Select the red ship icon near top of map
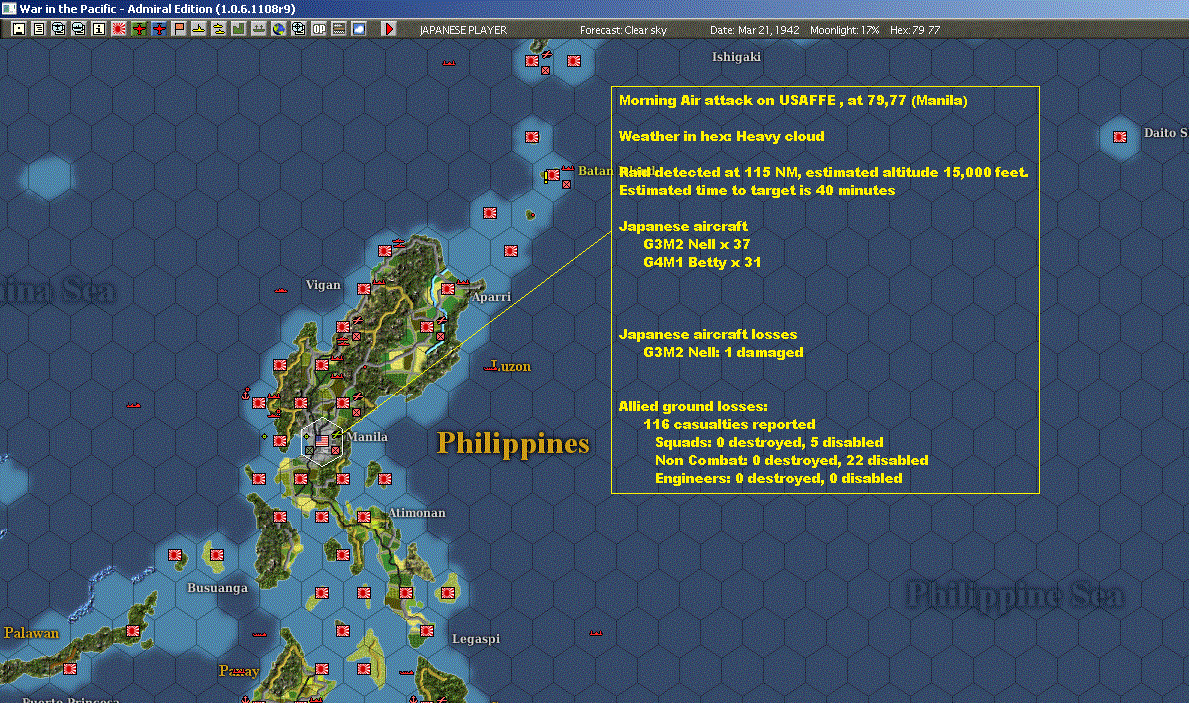This screenshot has height=703, width=1189. pos(449,63)
